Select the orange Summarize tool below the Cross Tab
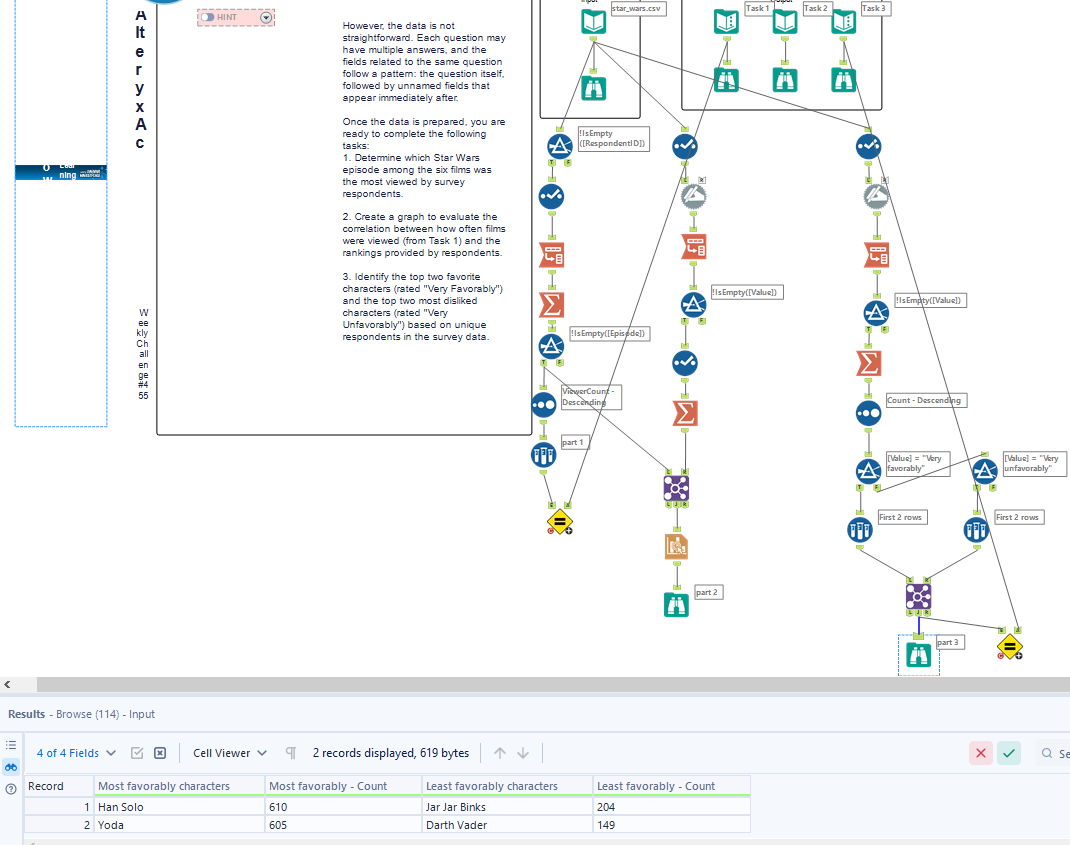 pos(685,413)
